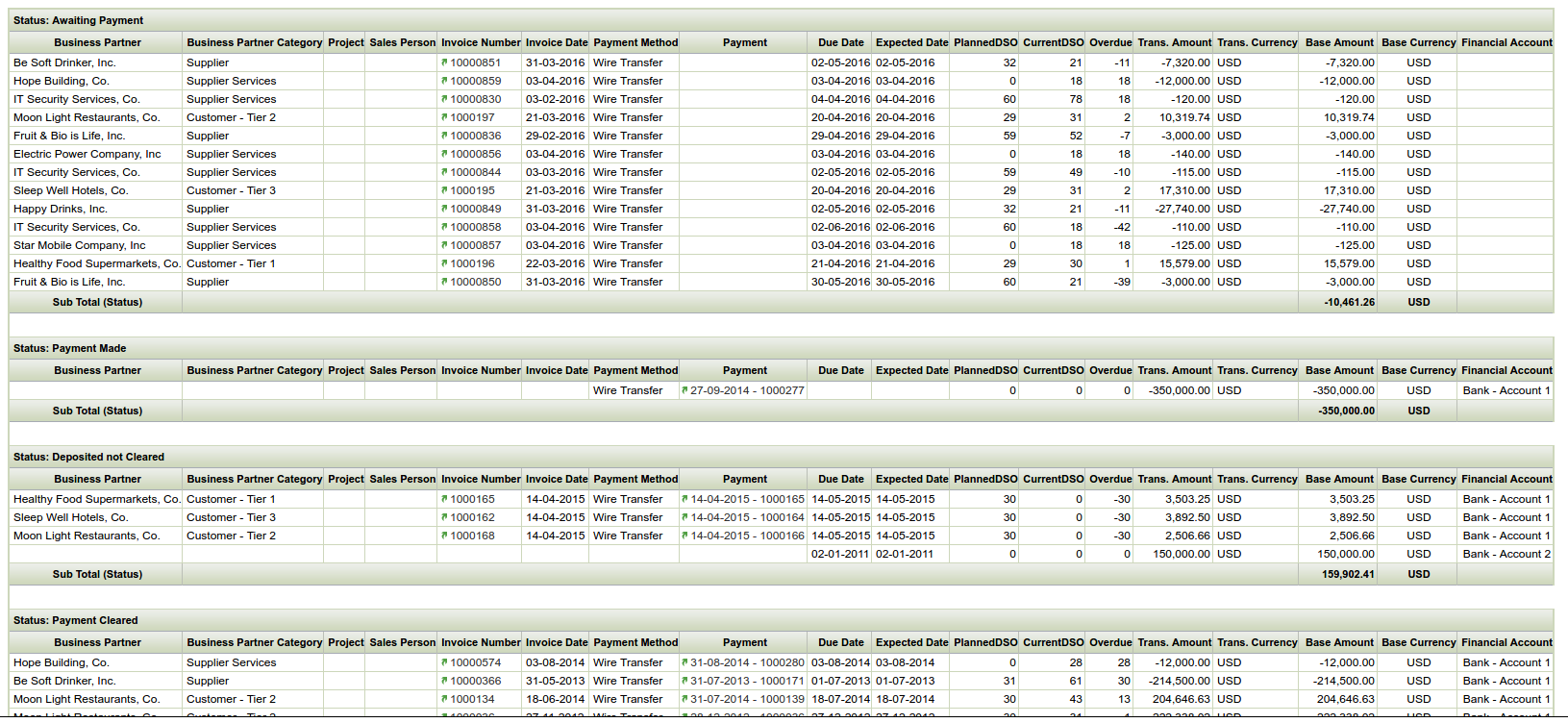Click the link icon next to invoice 1000197
The height and width of the screenshot is (723, 1568).
[444, 117]
